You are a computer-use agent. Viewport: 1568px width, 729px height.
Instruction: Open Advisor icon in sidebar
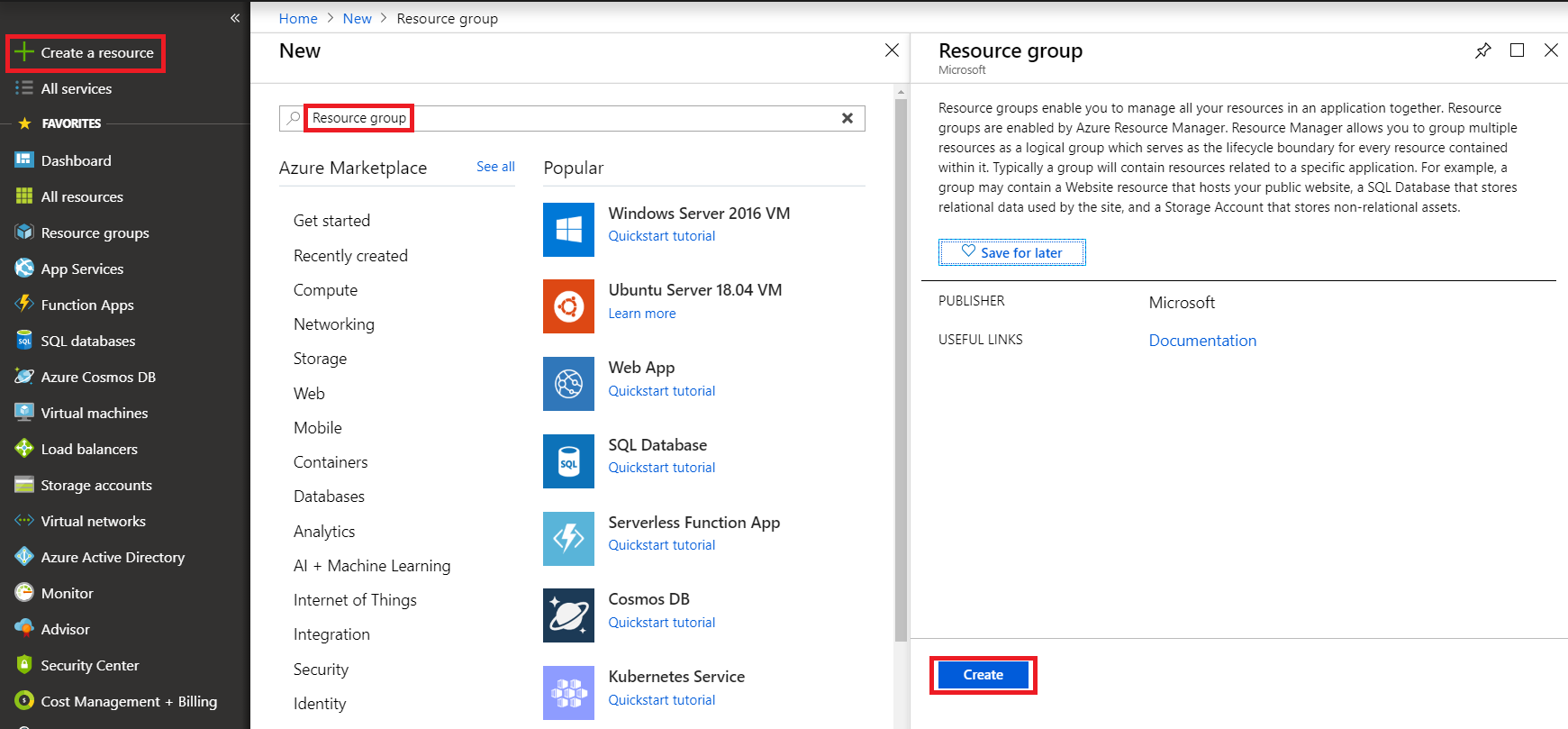point(24,629)
